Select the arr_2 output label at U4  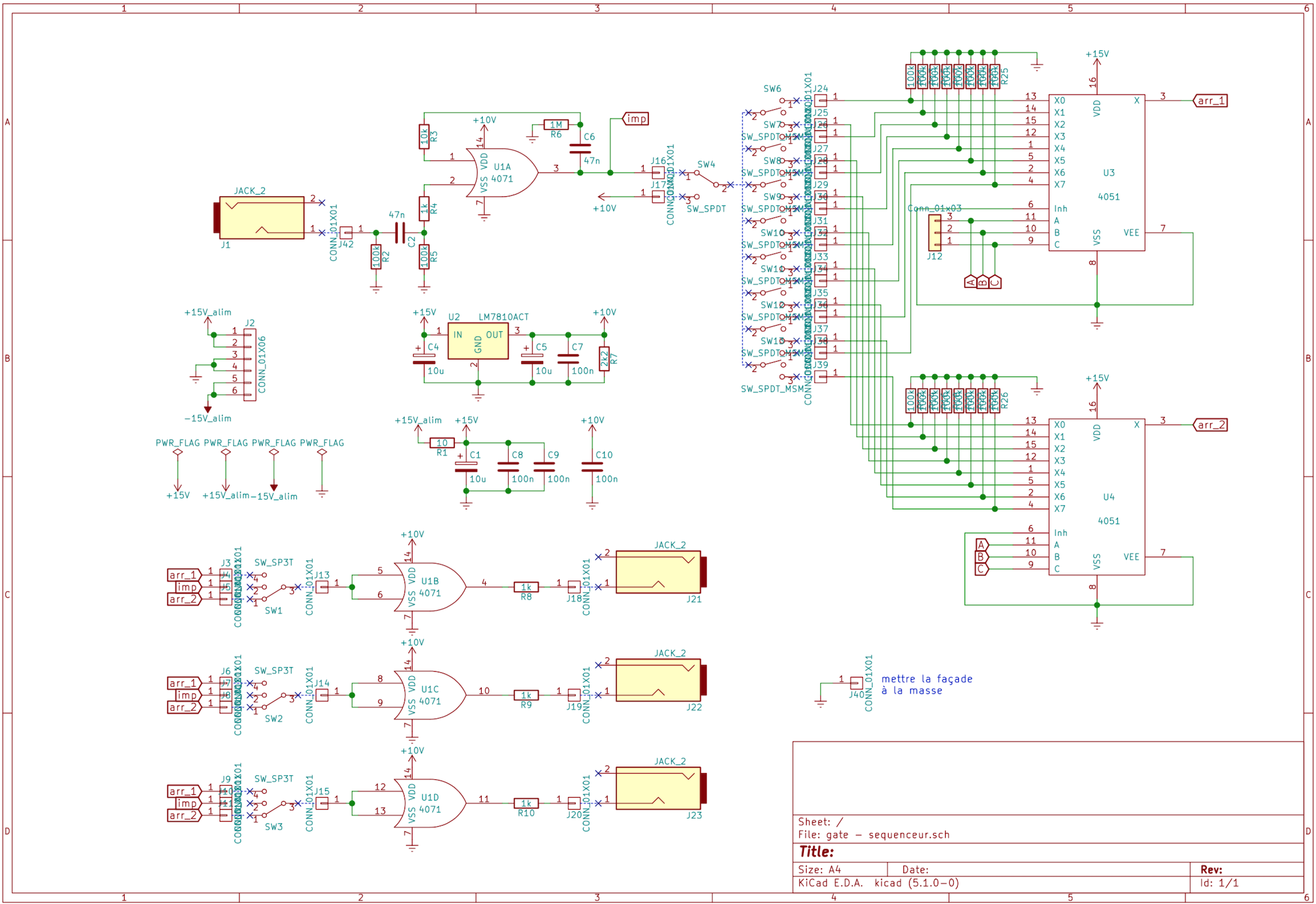pos(1211,425)
